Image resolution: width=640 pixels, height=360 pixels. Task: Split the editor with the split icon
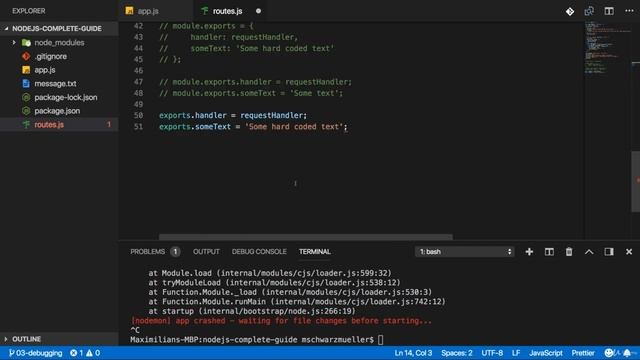tap(609, 11)
